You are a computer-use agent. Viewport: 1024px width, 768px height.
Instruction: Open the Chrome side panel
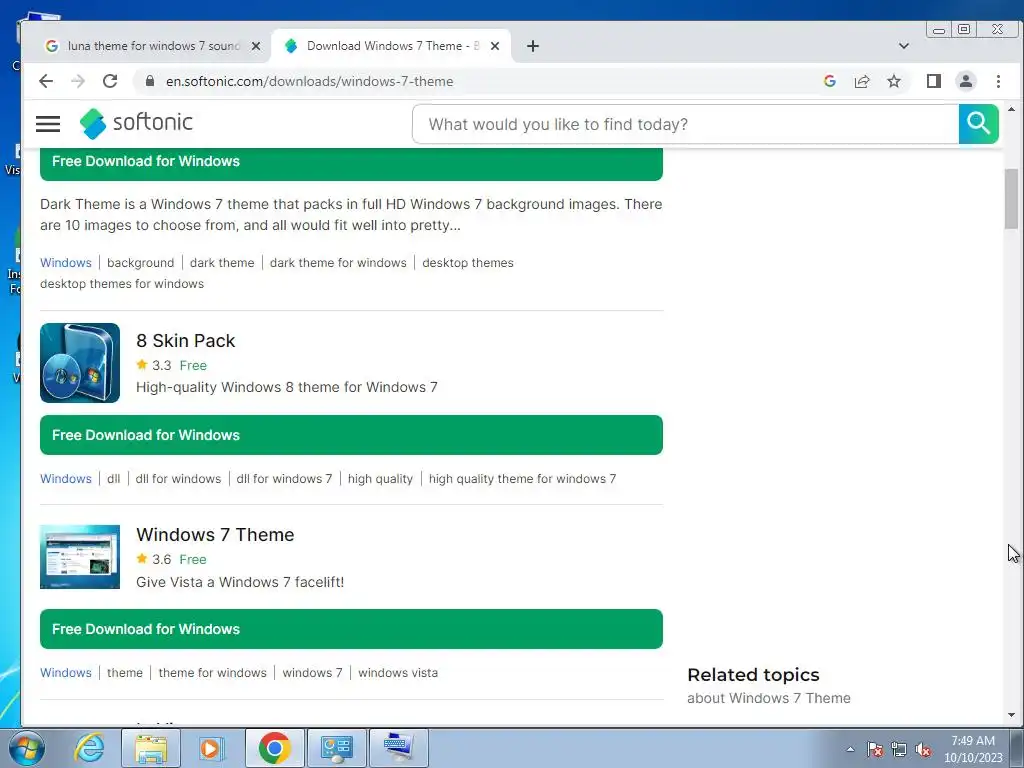933,81
